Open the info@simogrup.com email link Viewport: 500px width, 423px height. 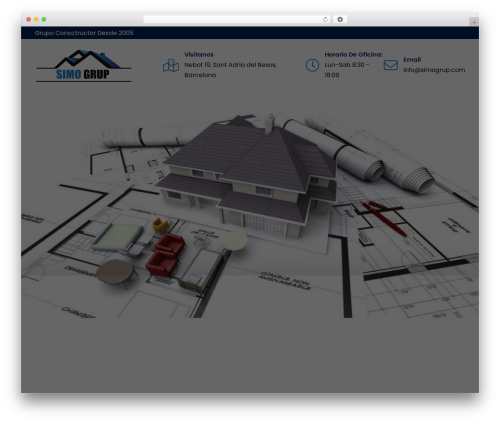pyautogui.click(x=434, y=70)
